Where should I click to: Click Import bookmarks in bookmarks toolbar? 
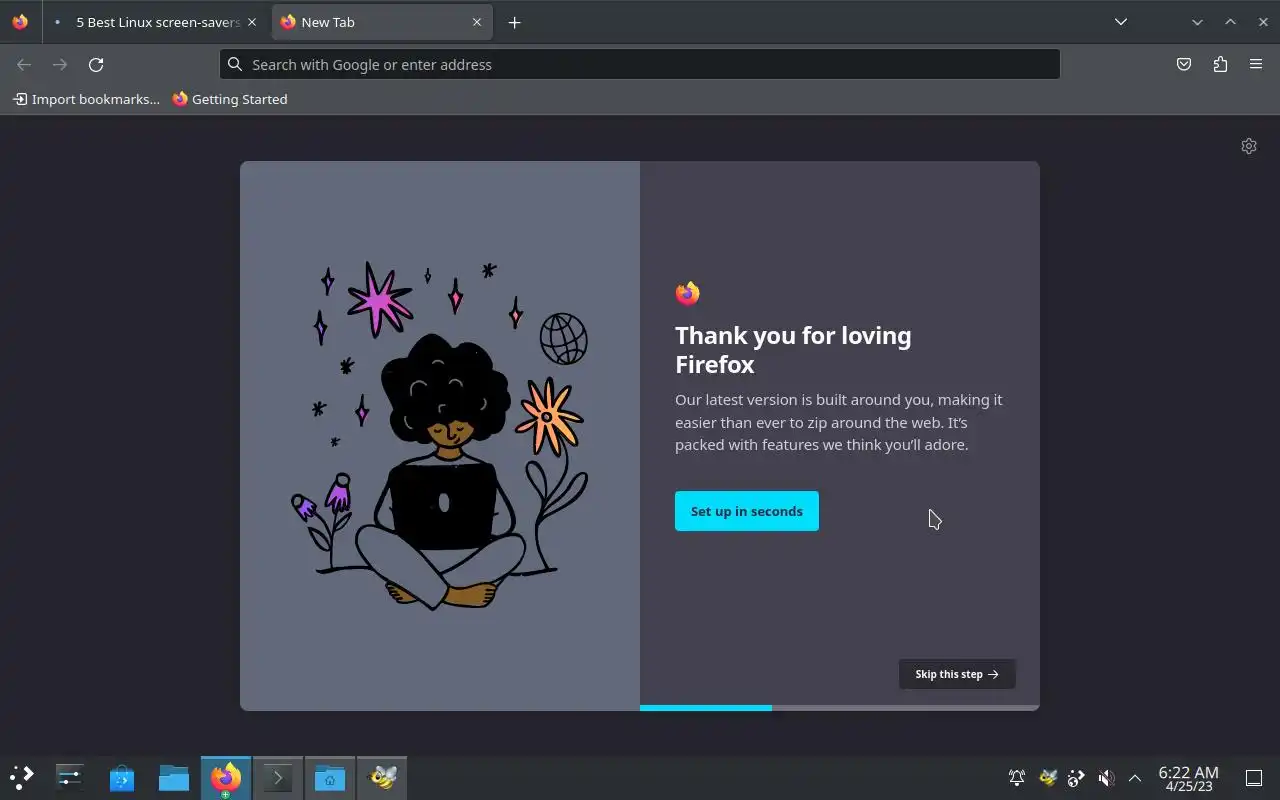(x=86, y=99)
